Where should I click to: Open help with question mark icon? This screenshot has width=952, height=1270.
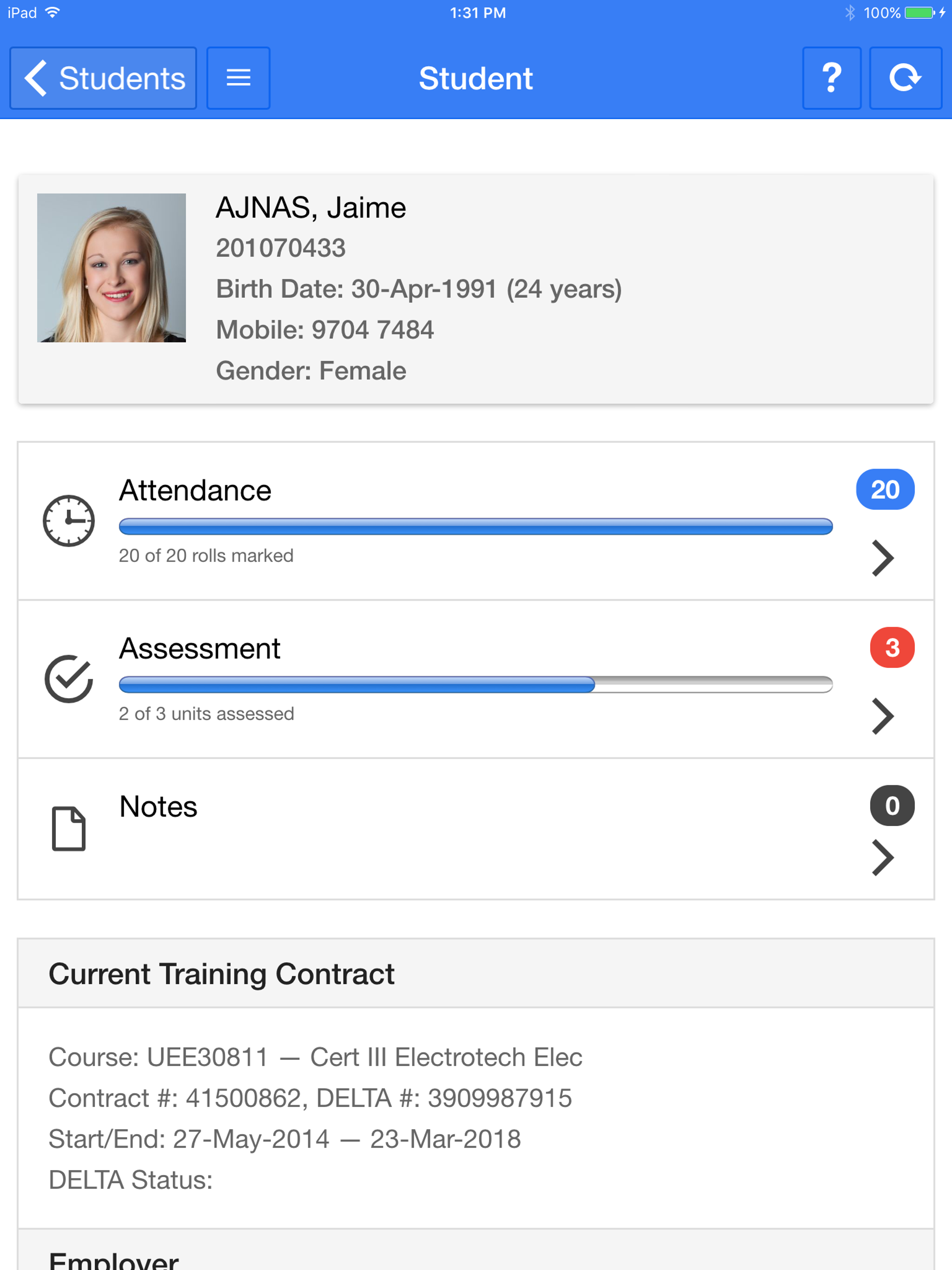832,78
